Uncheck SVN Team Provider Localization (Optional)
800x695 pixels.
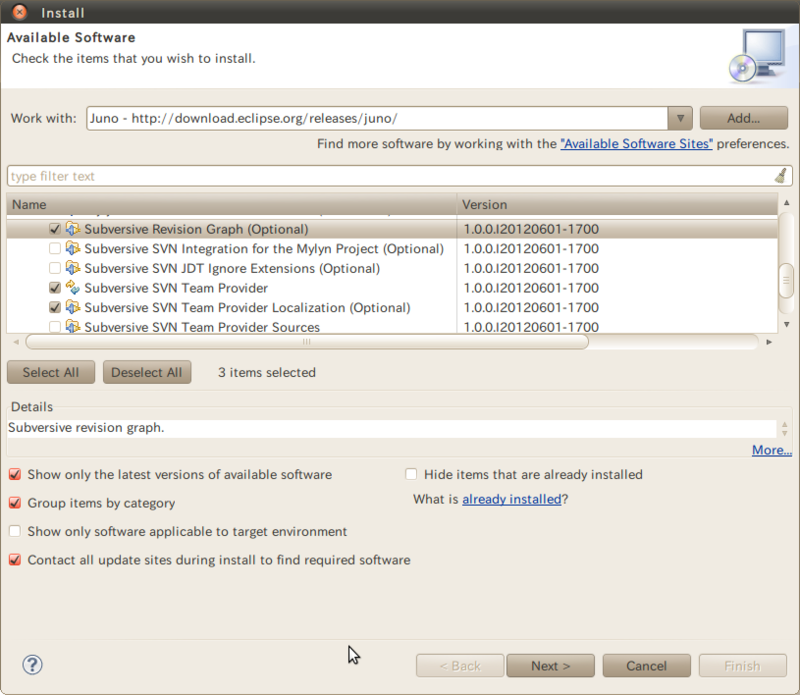click(x=55, y=307)
